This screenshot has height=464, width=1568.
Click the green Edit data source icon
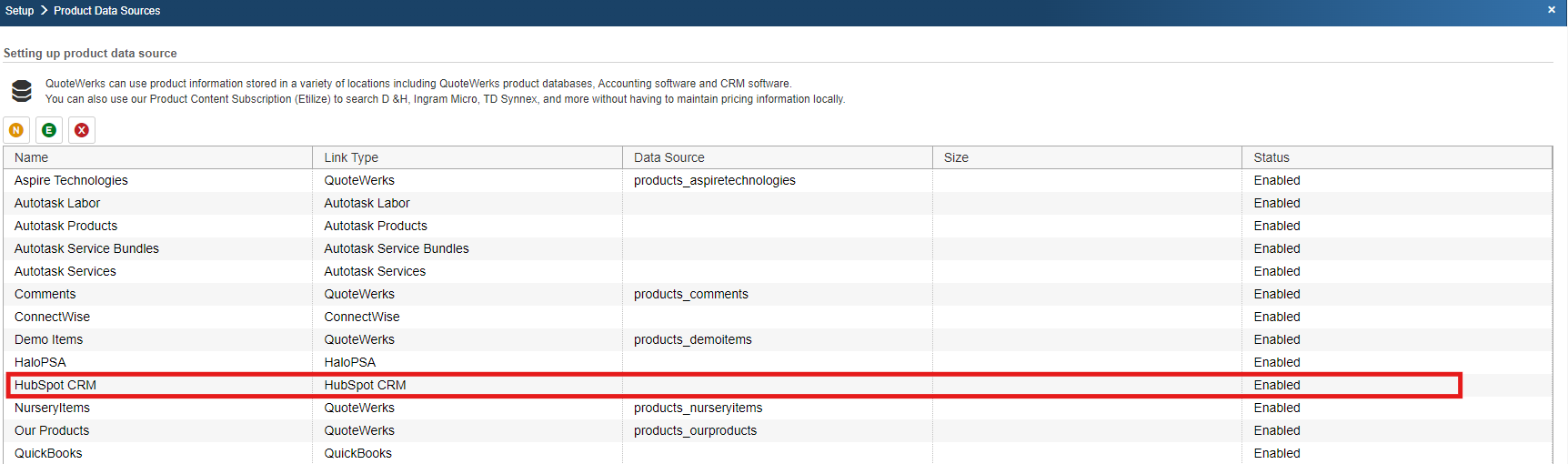tap(49, 130)
